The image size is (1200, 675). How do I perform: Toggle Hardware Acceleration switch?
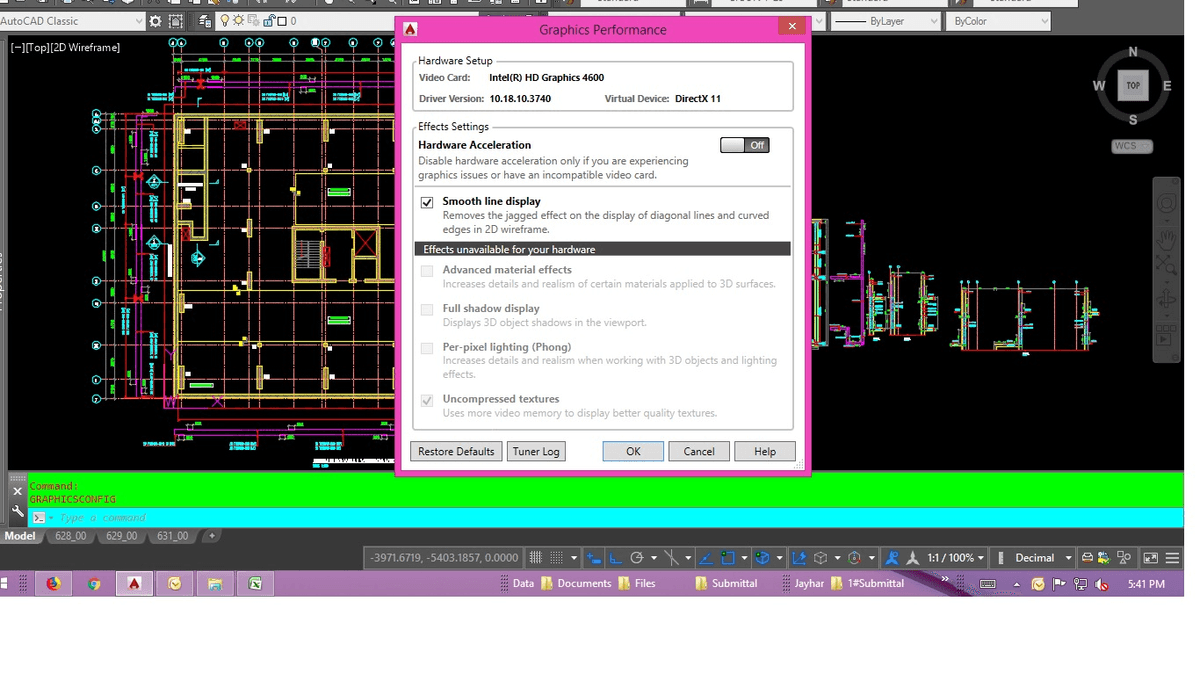click(744, 145)
